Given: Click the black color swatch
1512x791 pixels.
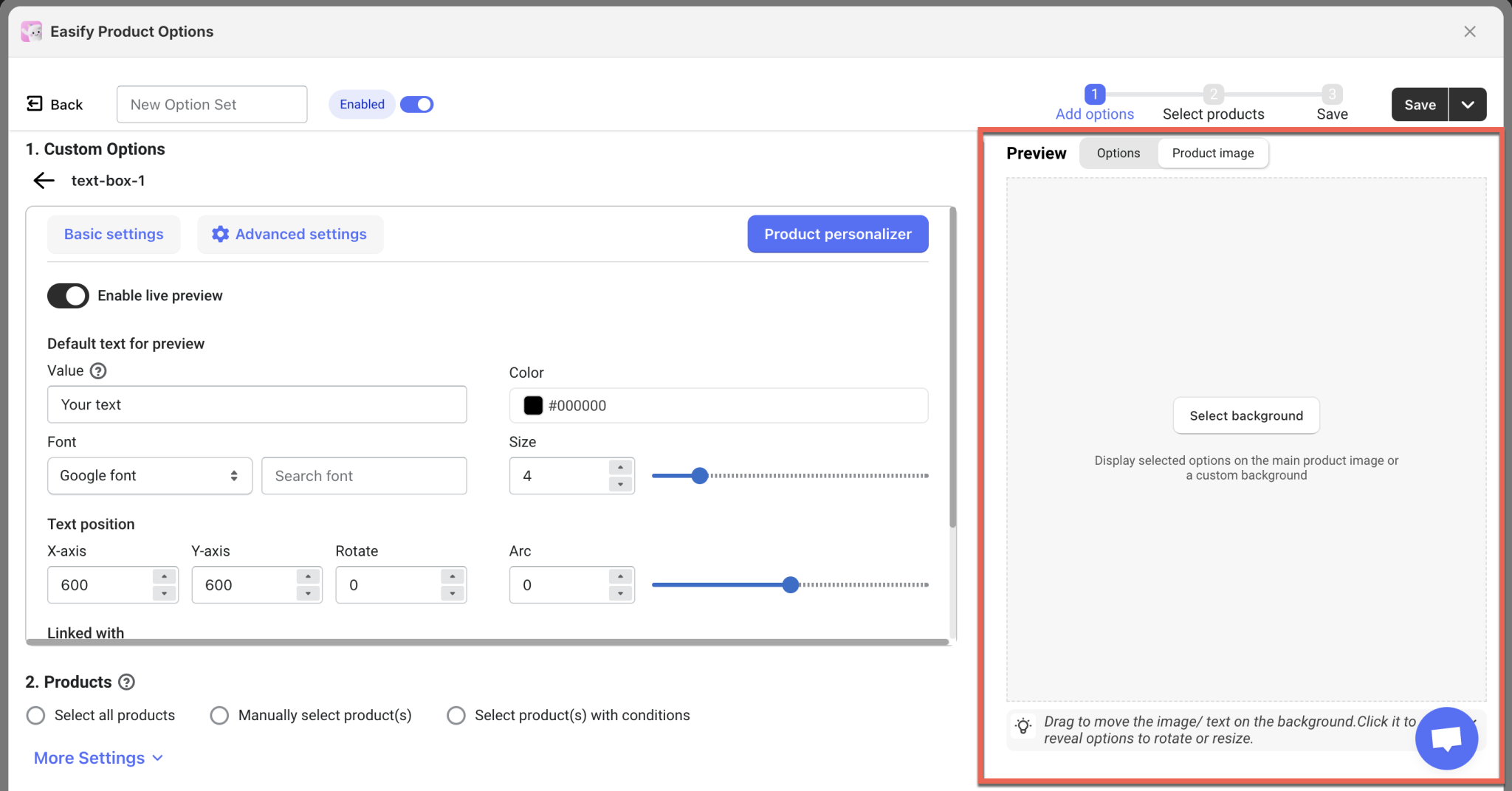Looking at the screenshot, I should pyautogui.click(x=533, y=406).
